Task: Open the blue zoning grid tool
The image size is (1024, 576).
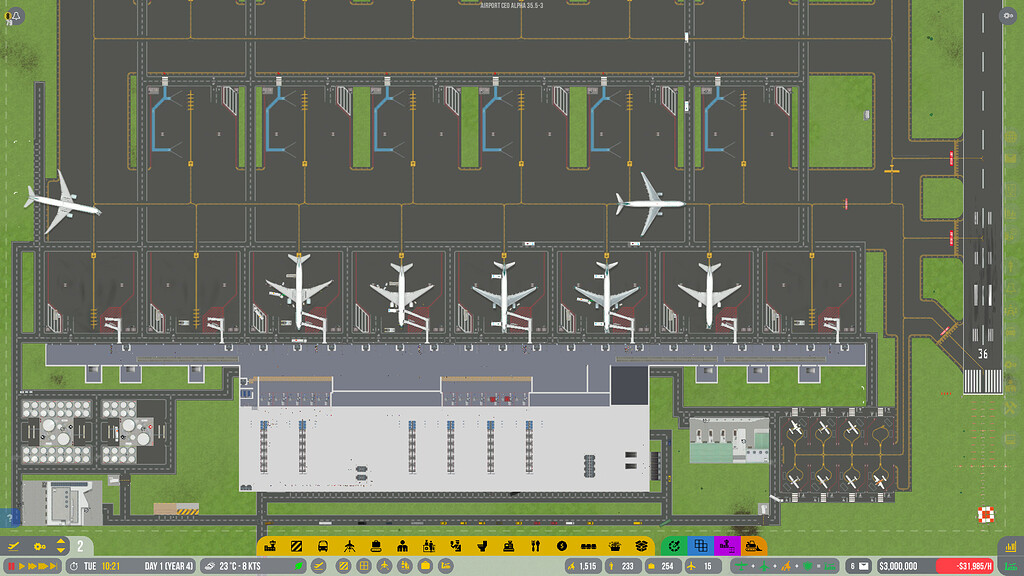Action: coord(701,546)
